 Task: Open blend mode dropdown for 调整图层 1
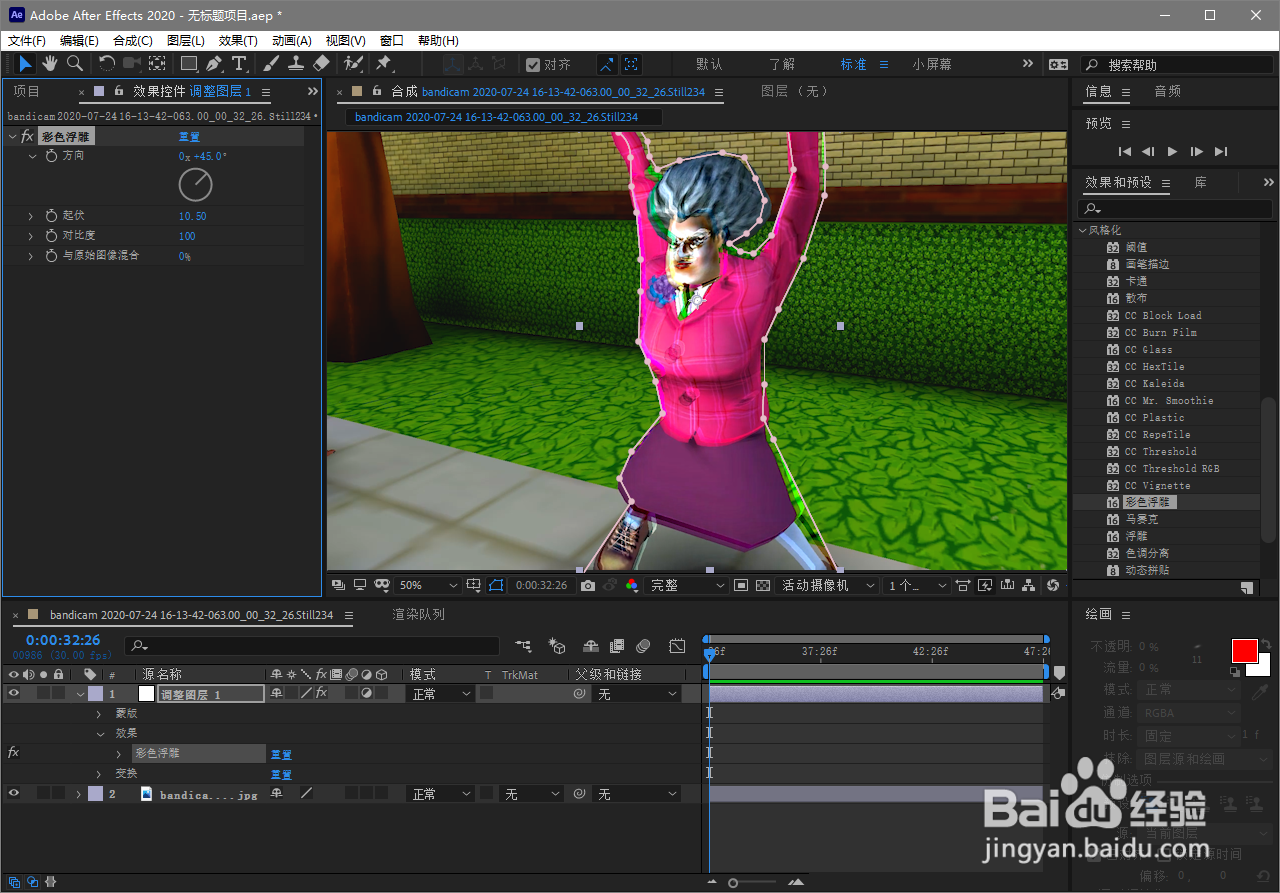(x=441, y=693)
